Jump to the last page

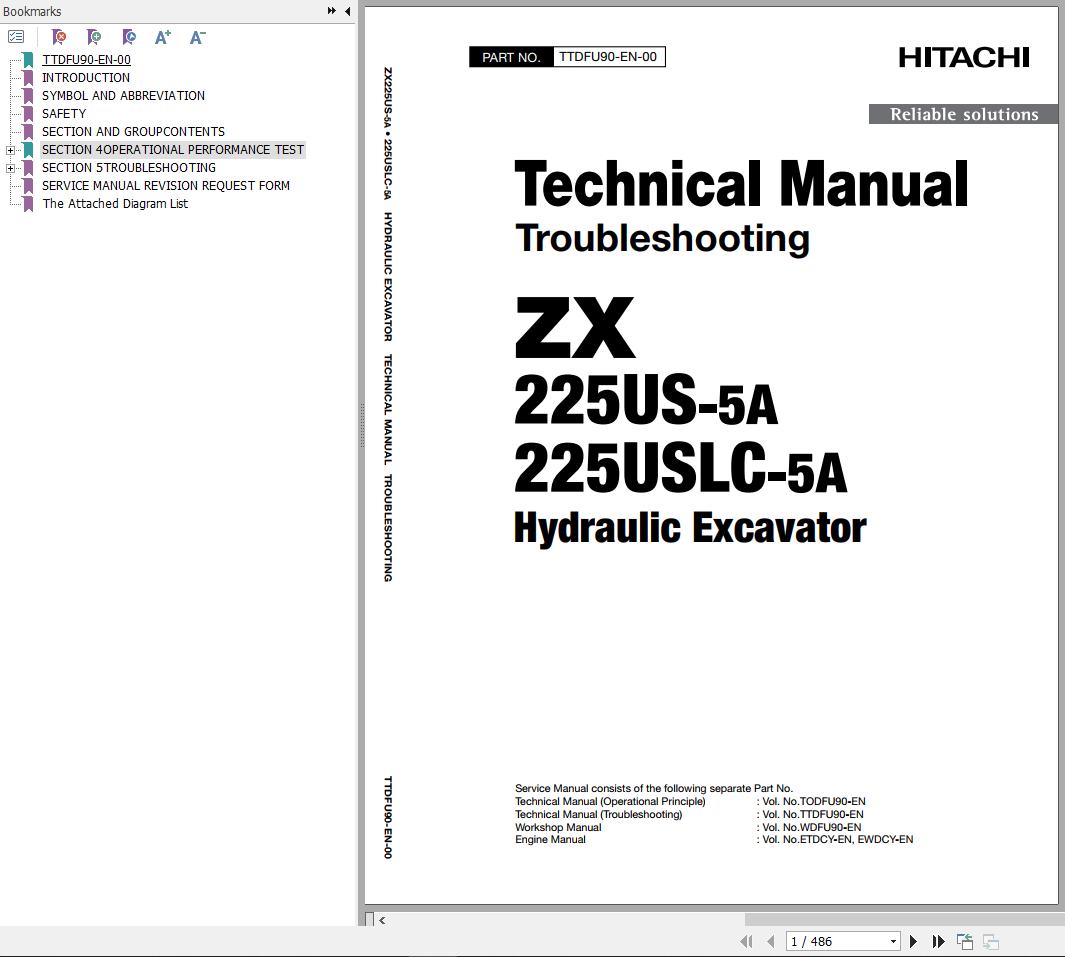point(939,941)
